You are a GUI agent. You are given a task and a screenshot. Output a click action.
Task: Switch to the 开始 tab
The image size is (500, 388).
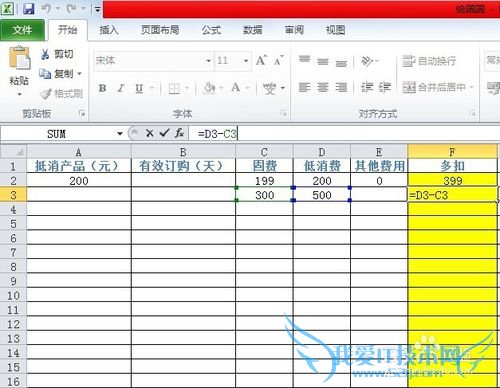[x=68, y=30]
